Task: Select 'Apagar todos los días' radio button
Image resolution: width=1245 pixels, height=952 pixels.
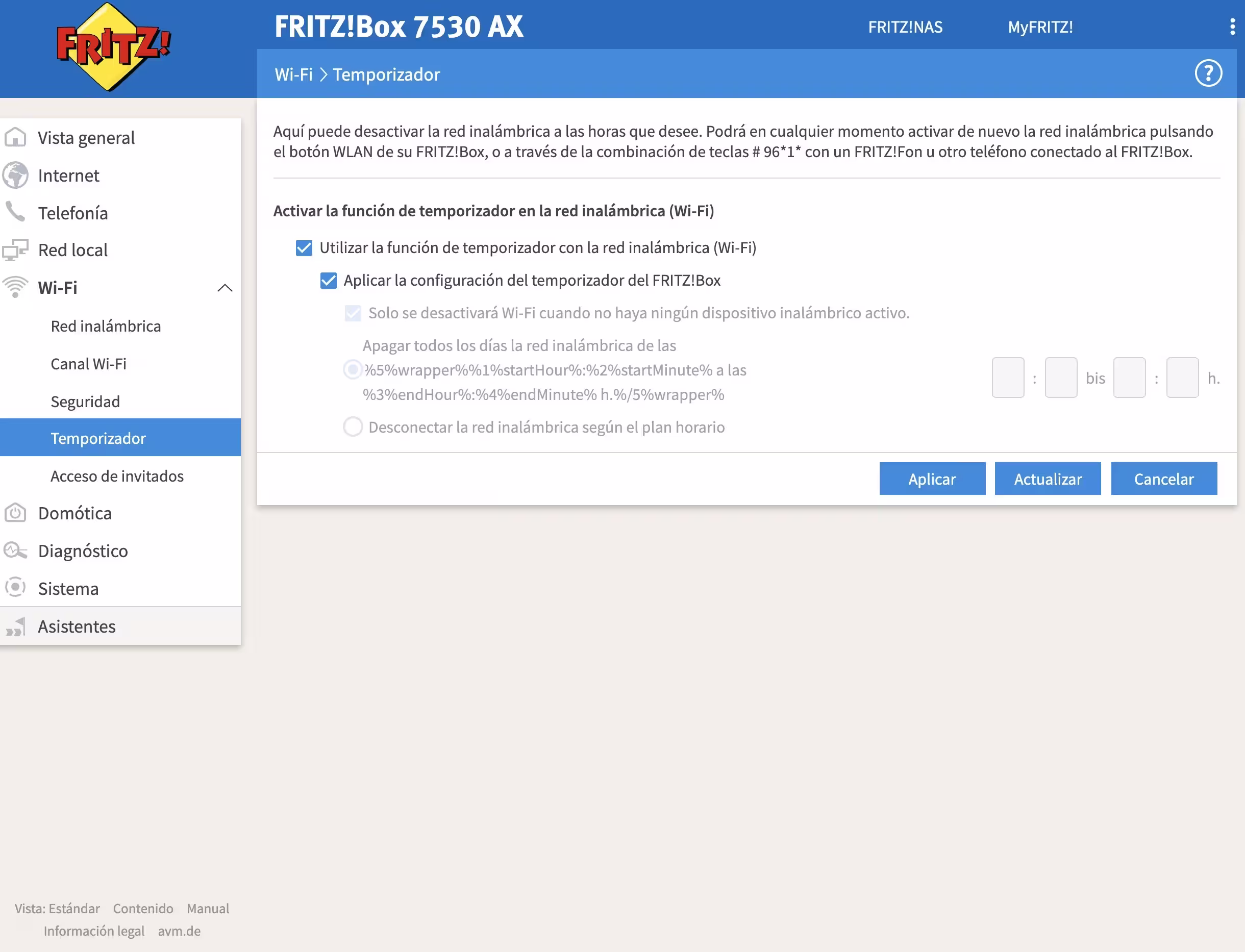Action: (x=353, y=370)
